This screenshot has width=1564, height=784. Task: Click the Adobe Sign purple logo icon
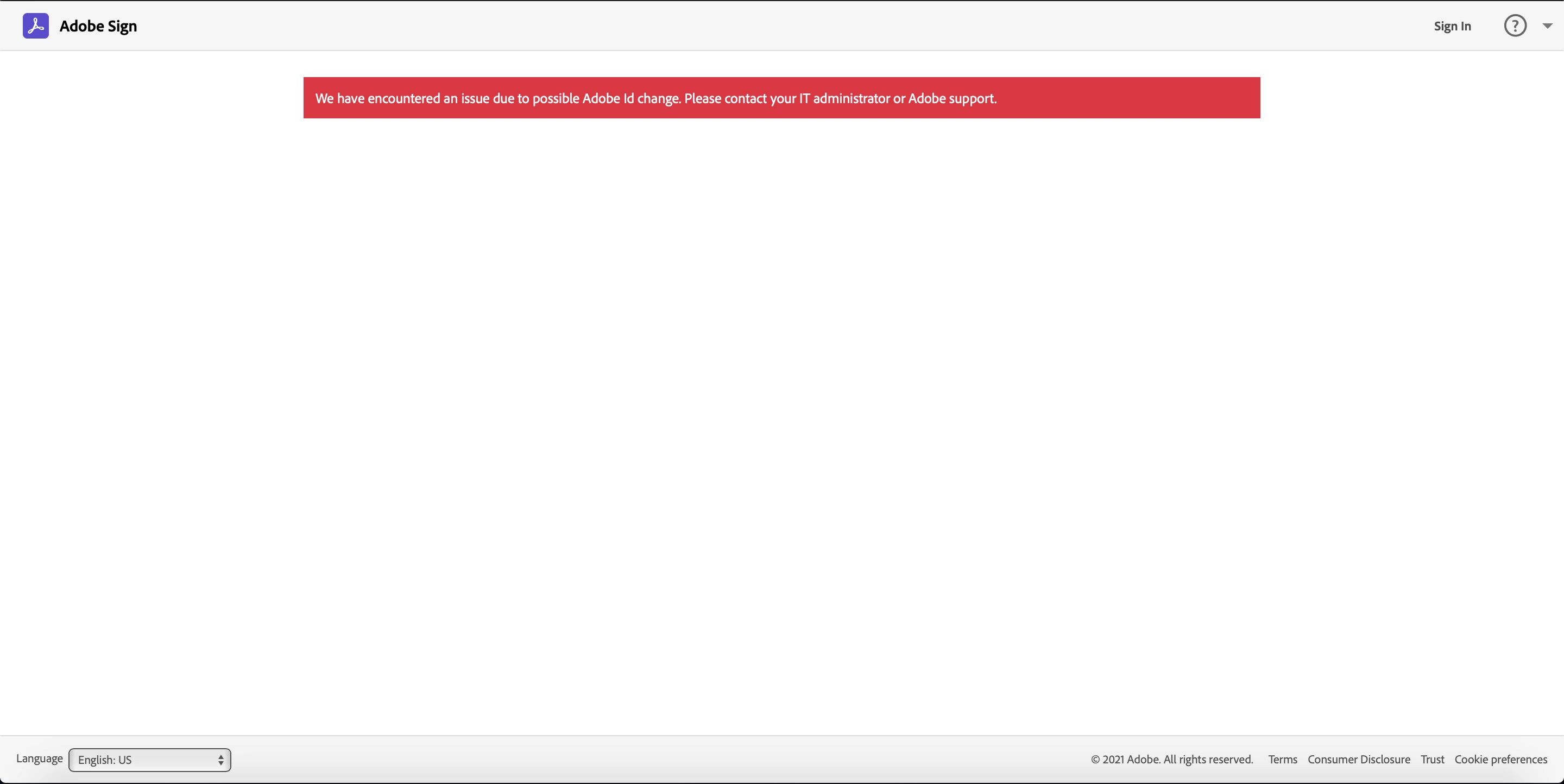click(x=36, y=26)
